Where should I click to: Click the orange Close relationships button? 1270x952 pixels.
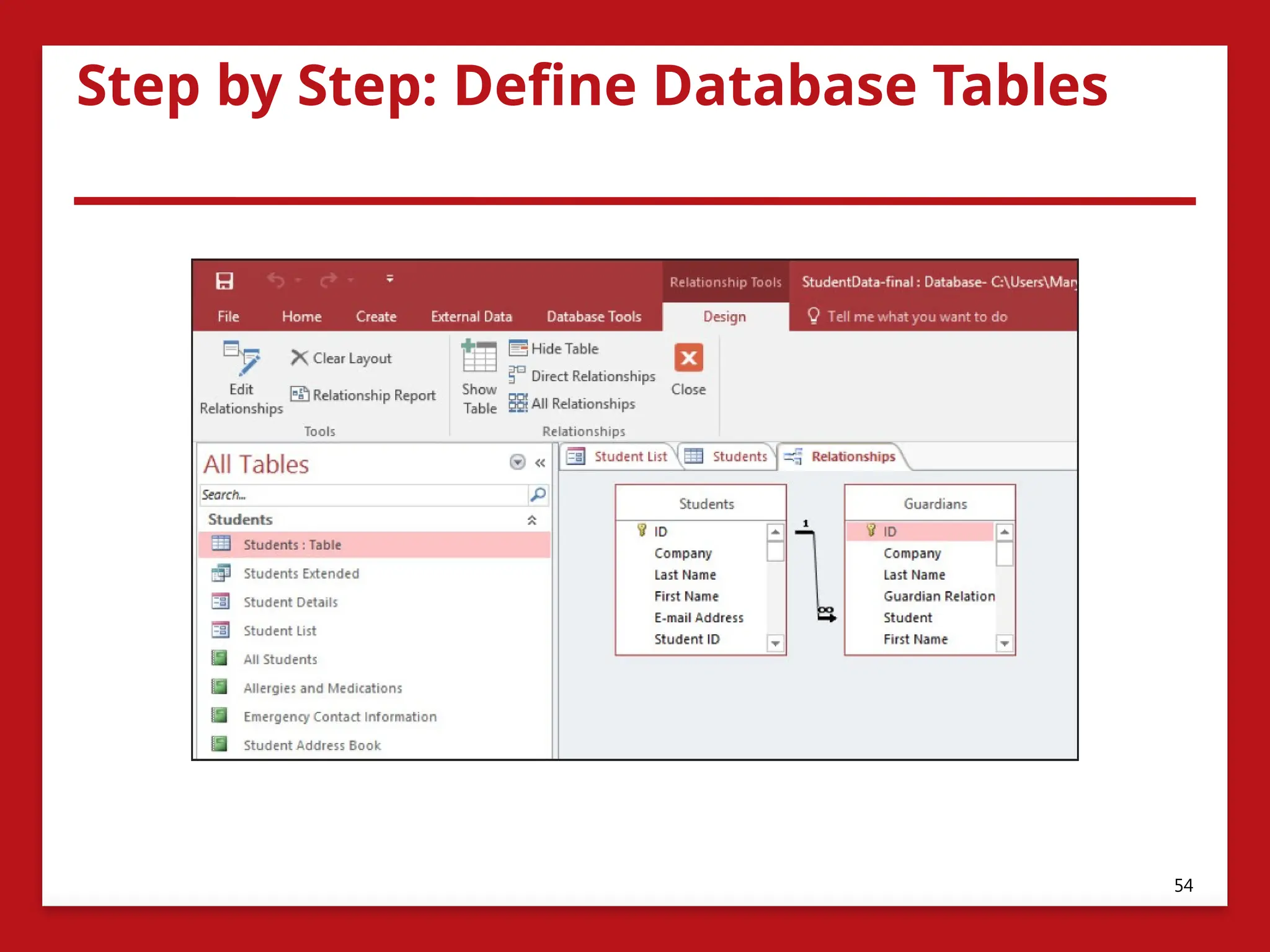(x=688, y=358)
